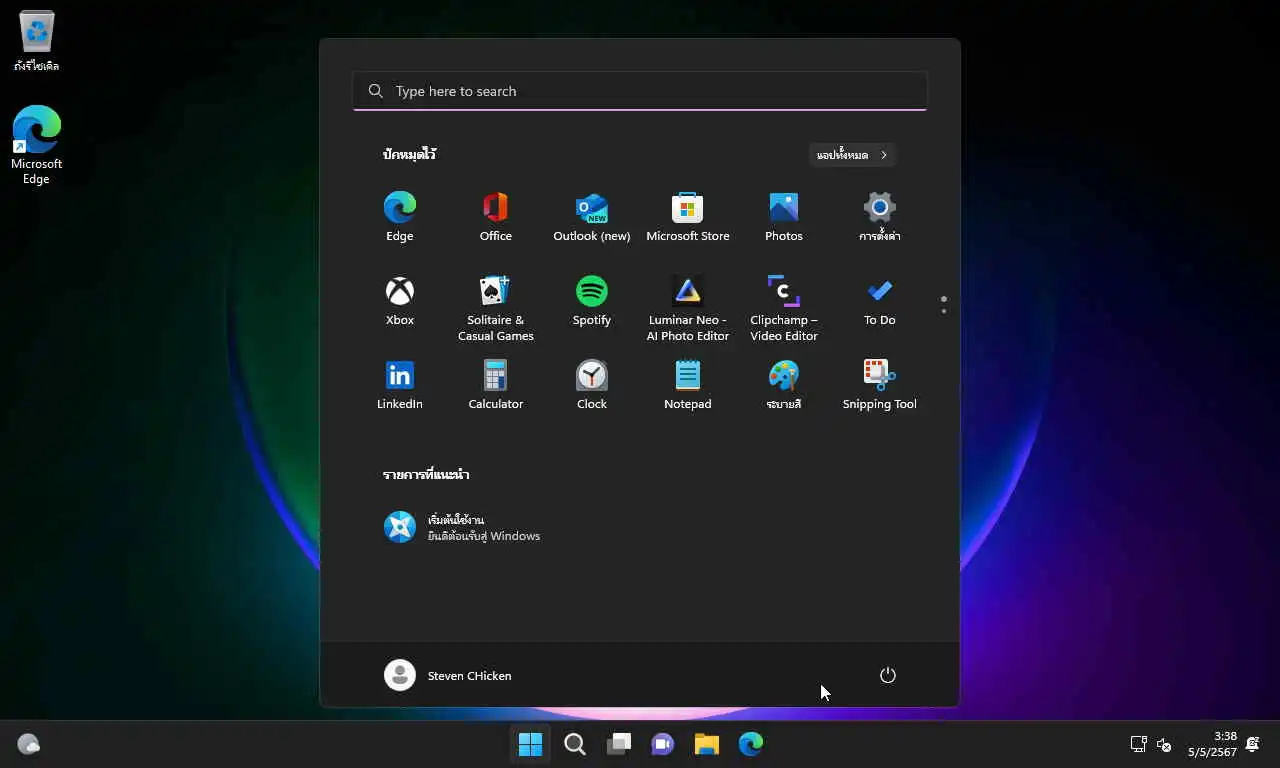
Task: Launch Chat from the taskbar
Action: [662, 744]
